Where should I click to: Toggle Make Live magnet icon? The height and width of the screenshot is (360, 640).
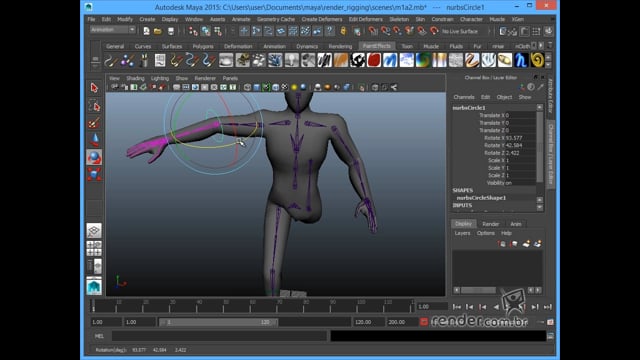pyautogui.click(x=434, y=31)
